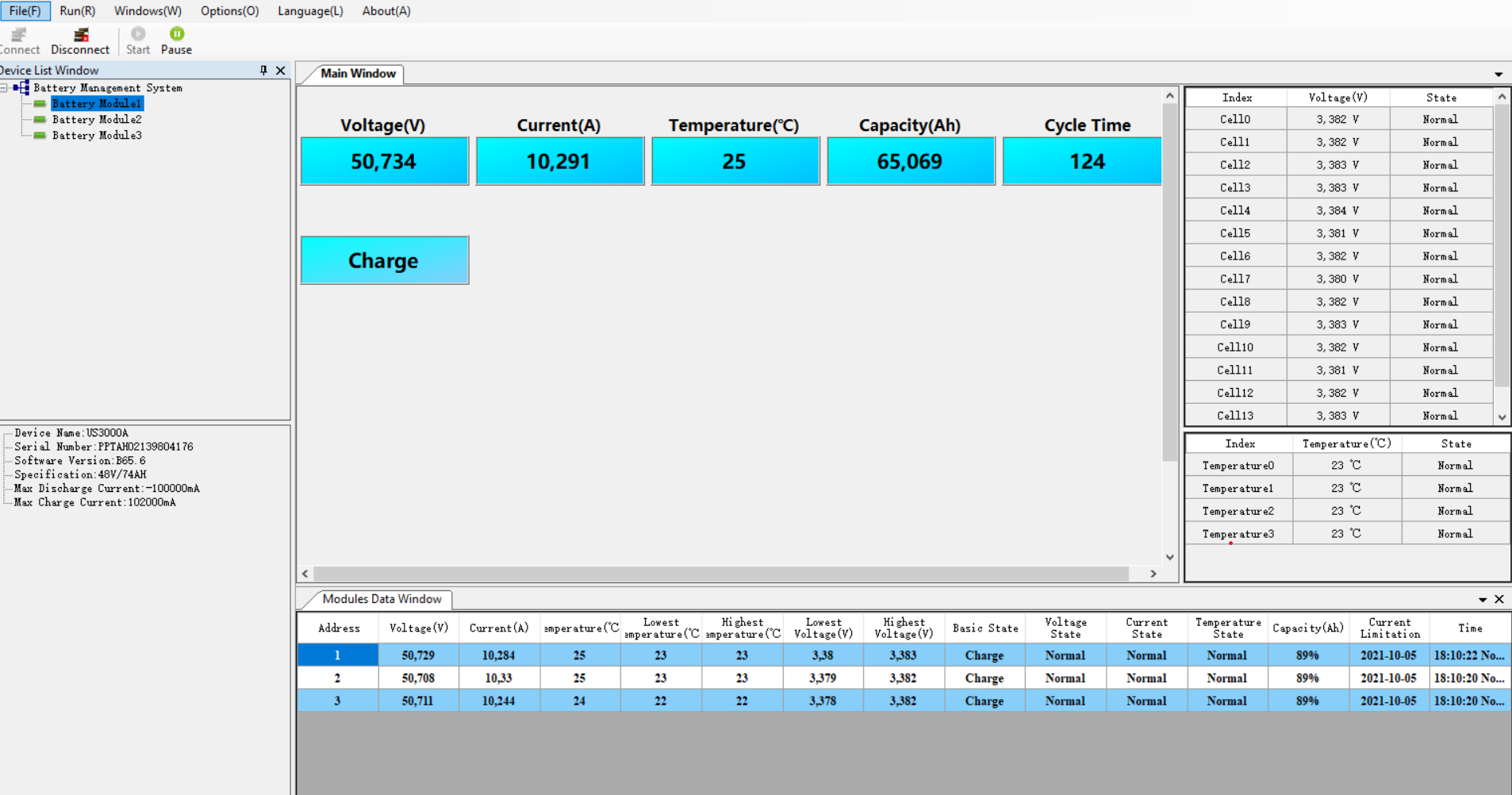Open the File menu
This screenshot has height=795, width=1512.
click(x=25, y=11)
